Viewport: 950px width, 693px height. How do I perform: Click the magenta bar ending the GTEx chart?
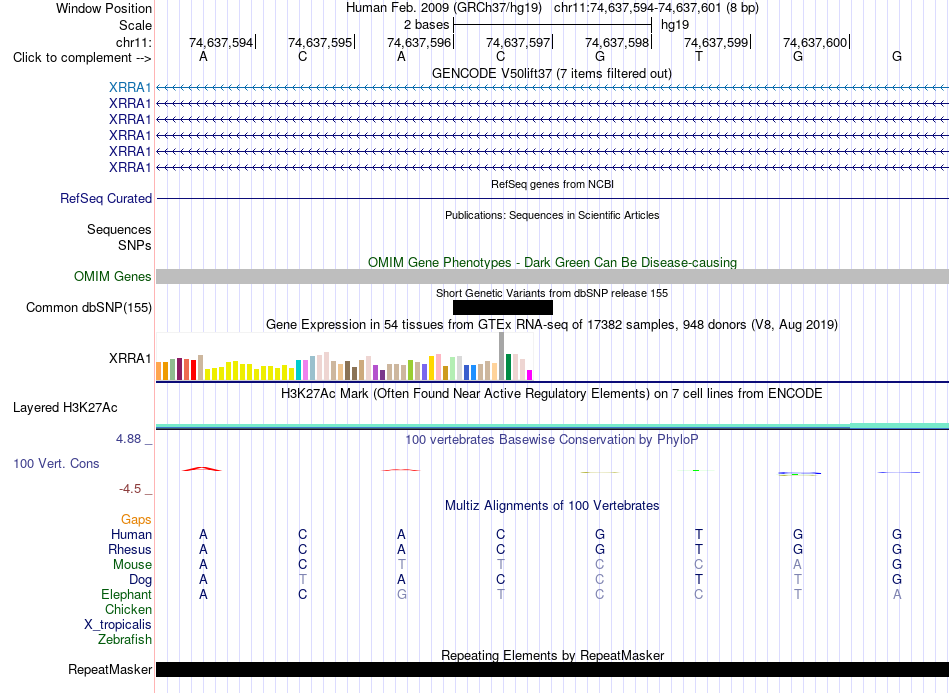pyautogui.click(x=530, y=375)
